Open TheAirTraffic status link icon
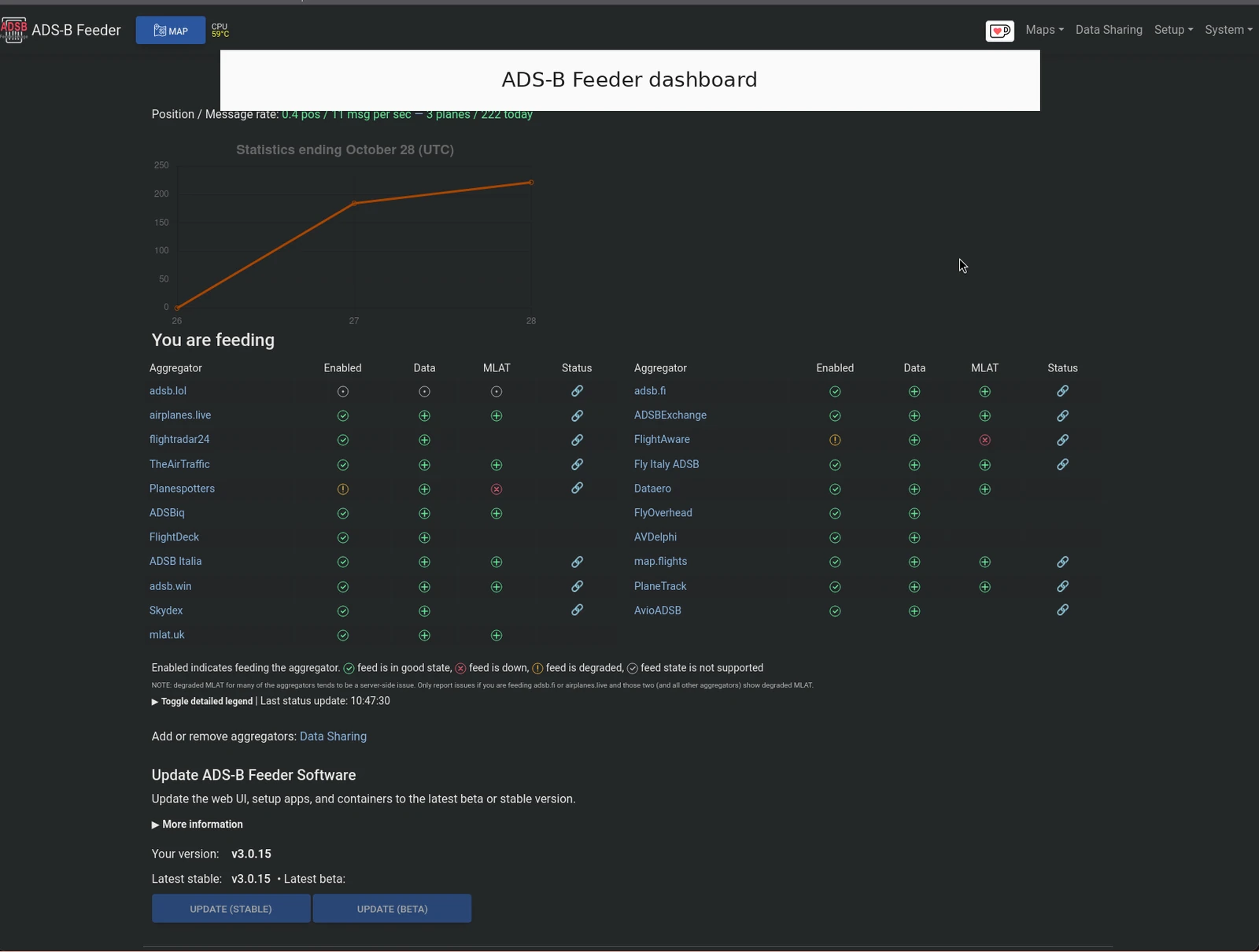The height and width of the screenshot is (952, 1259). (577, 464)
